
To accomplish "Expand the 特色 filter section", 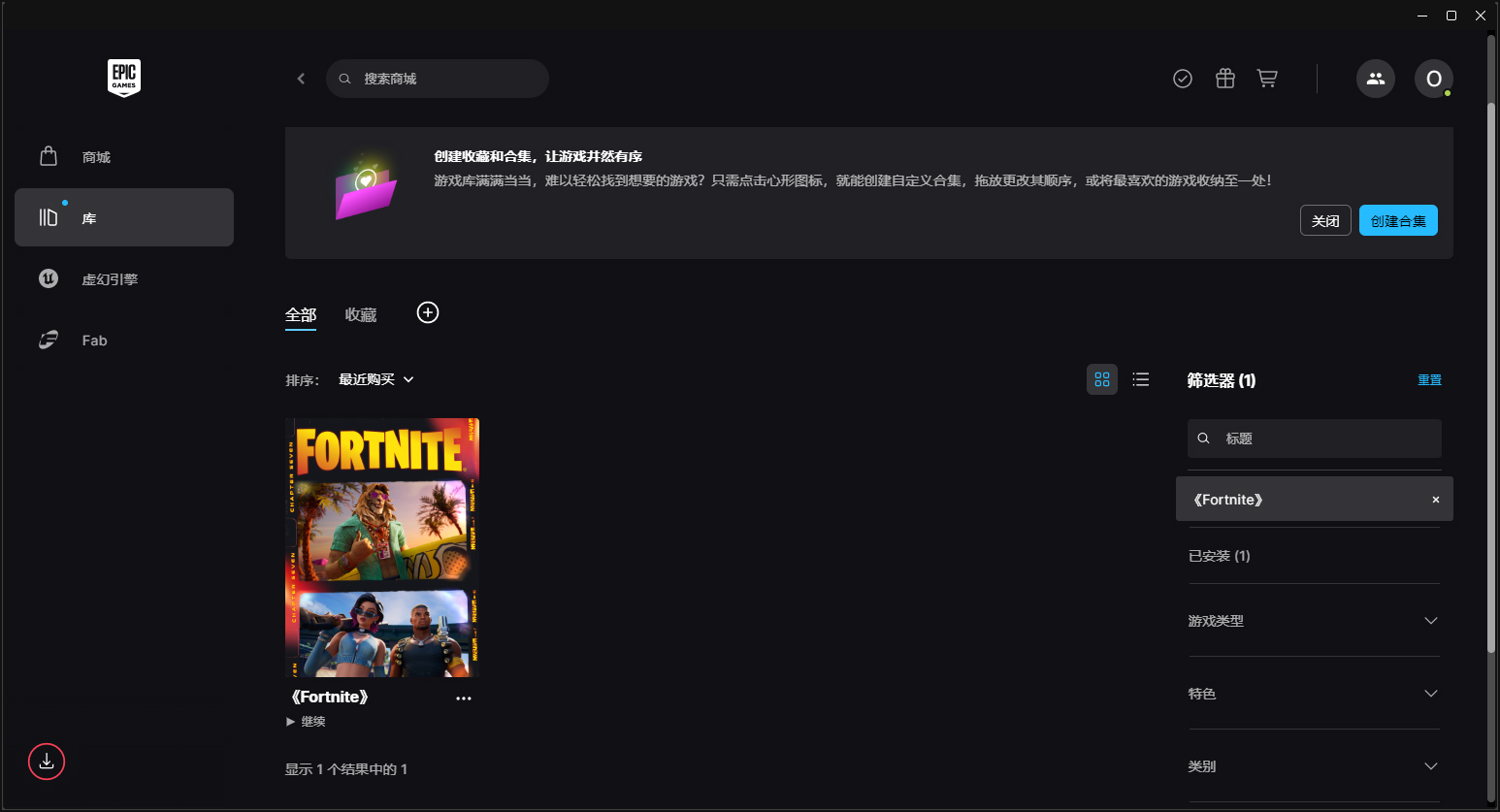I will (1315, 694).
